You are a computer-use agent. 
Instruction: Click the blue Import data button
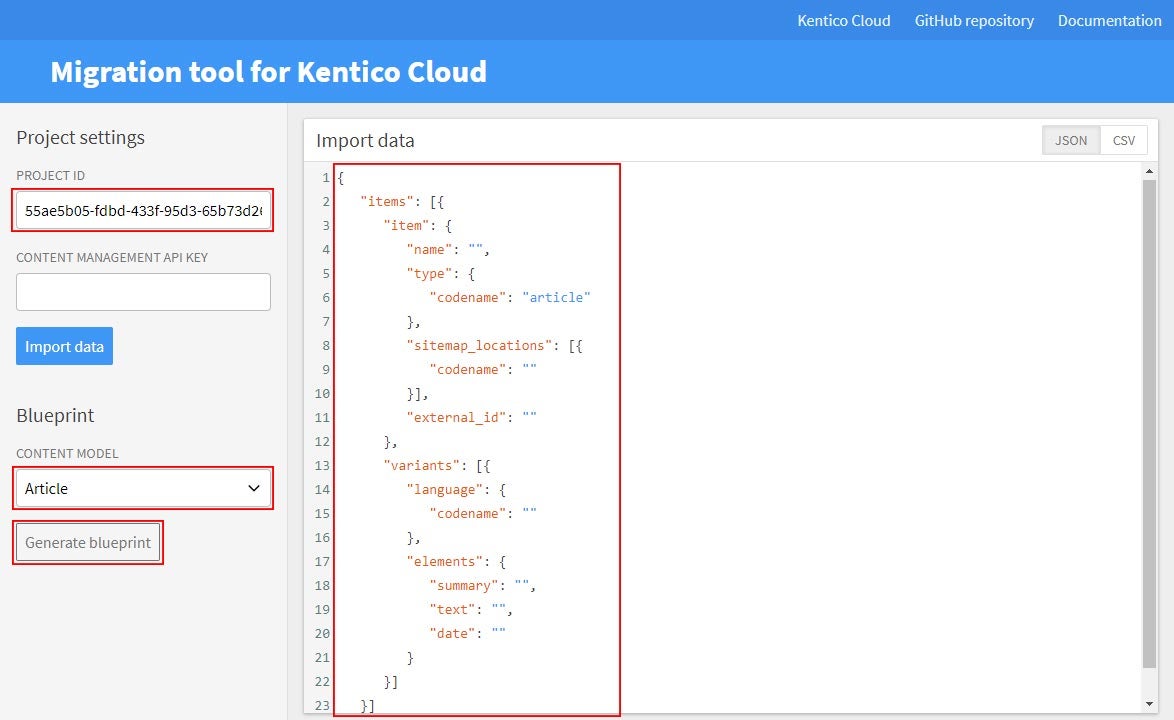pos(64,346)
